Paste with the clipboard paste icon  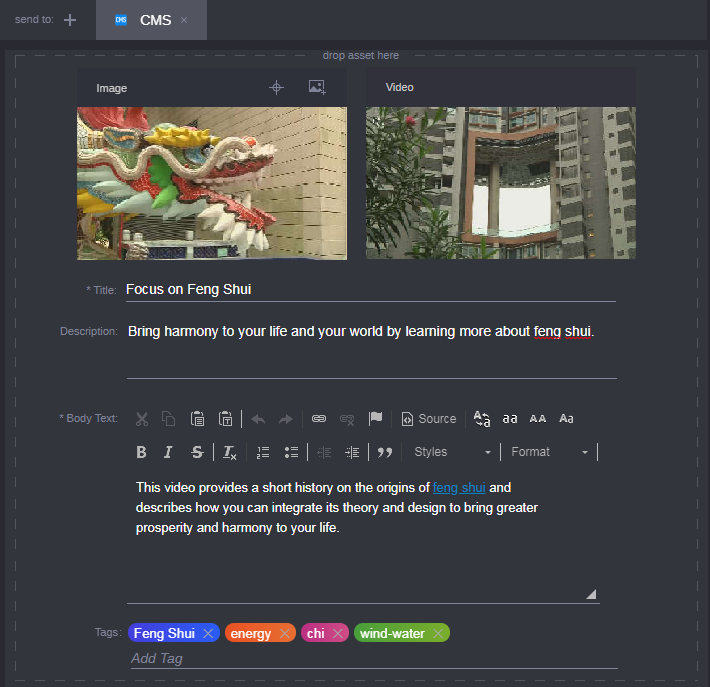point(197,419)
